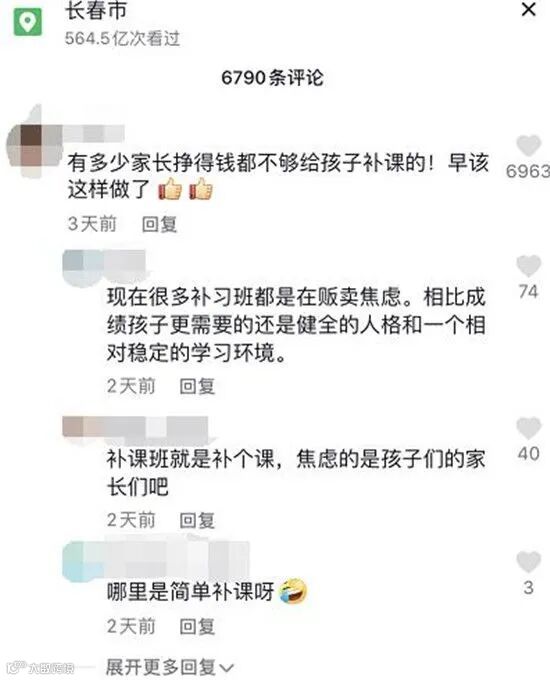Screen dimensions: 550x680
Task: Tap heart on 哪里是简单补课呀 comment
Action: click(528, 562)
